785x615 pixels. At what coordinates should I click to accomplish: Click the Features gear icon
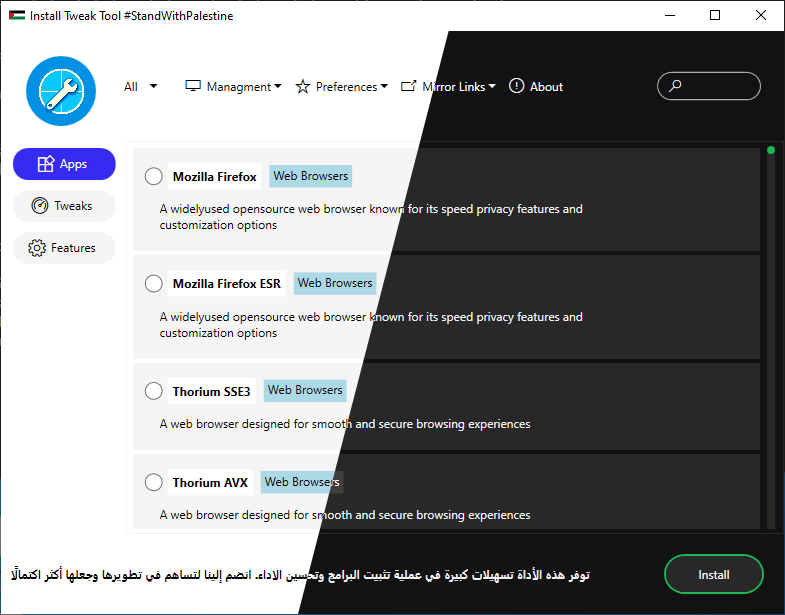click(37, 248)
